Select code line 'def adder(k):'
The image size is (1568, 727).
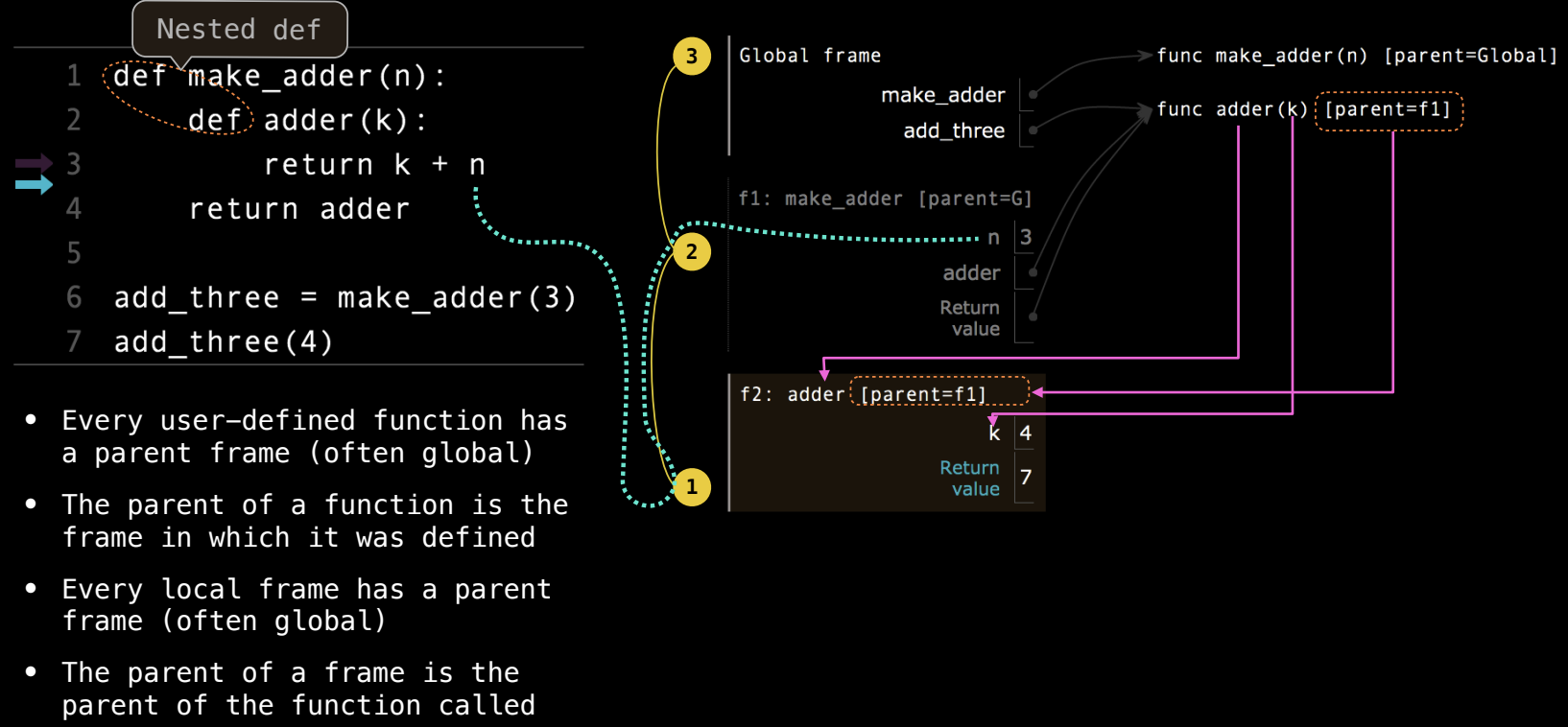pos(307,120)
